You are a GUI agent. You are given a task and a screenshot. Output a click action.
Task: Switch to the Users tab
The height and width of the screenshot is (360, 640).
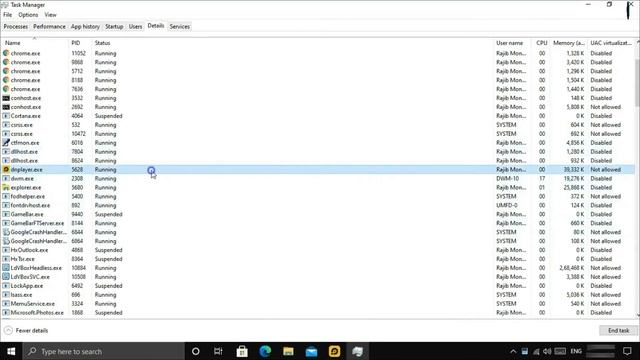136,27
